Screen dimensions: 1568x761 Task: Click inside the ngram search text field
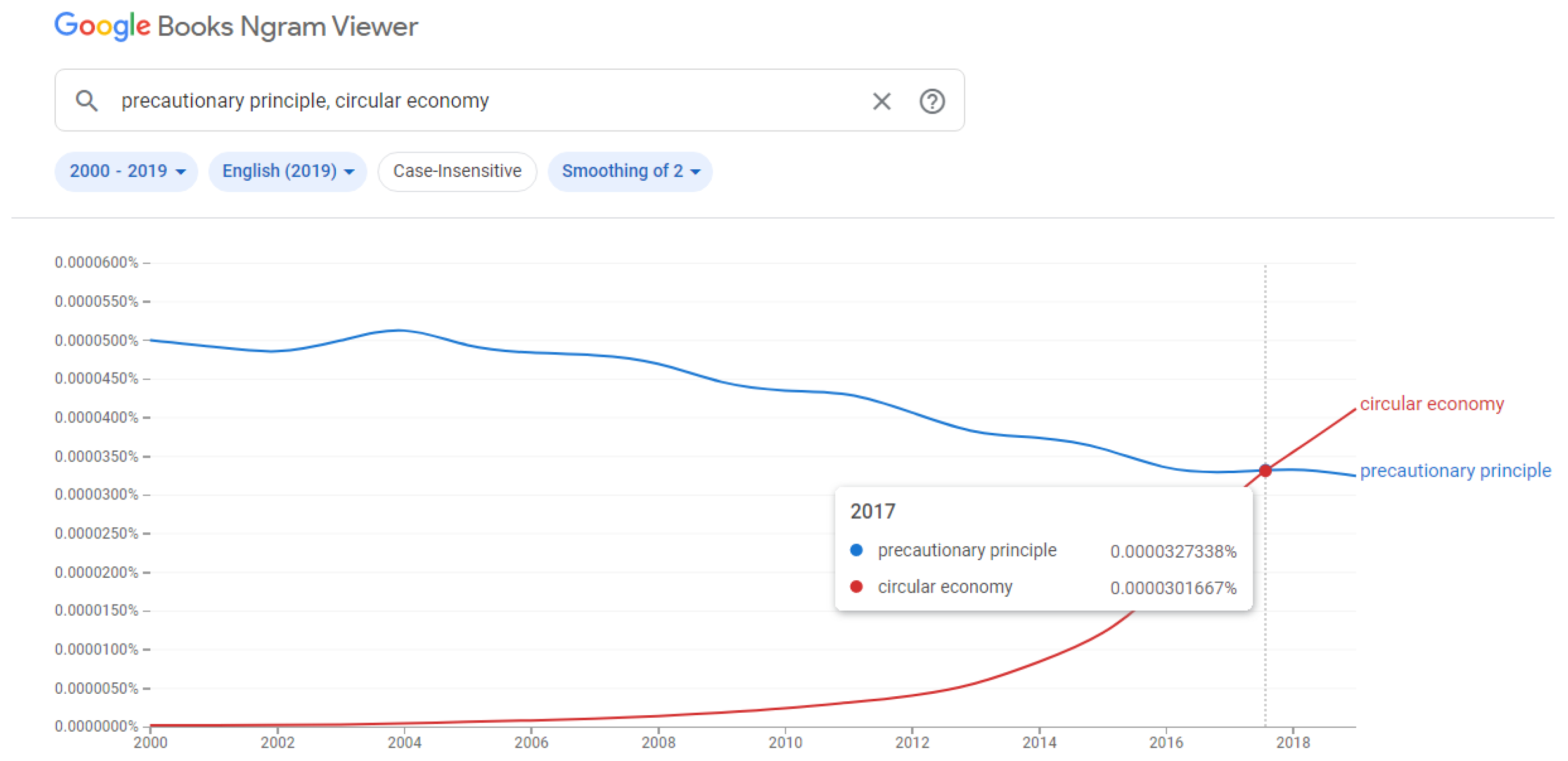pyautogui.click(x=487, y=101)
